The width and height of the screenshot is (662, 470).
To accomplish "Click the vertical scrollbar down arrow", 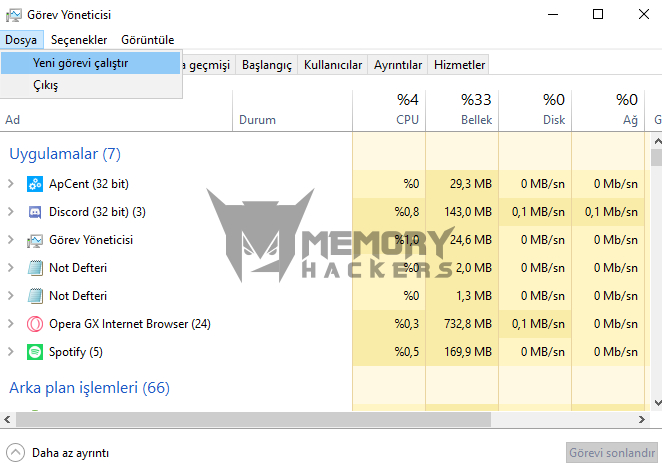I will [657, 403].
